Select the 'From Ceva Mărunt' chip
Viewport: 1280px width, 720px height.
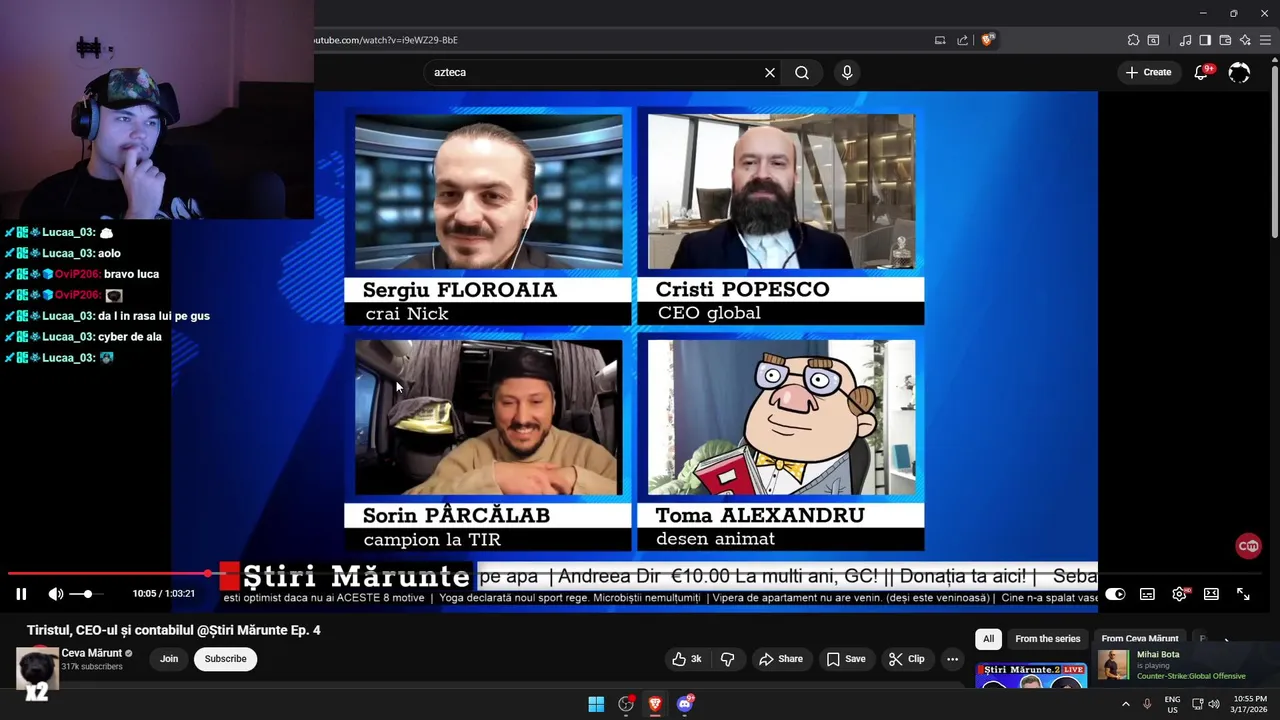point(1140,639)
